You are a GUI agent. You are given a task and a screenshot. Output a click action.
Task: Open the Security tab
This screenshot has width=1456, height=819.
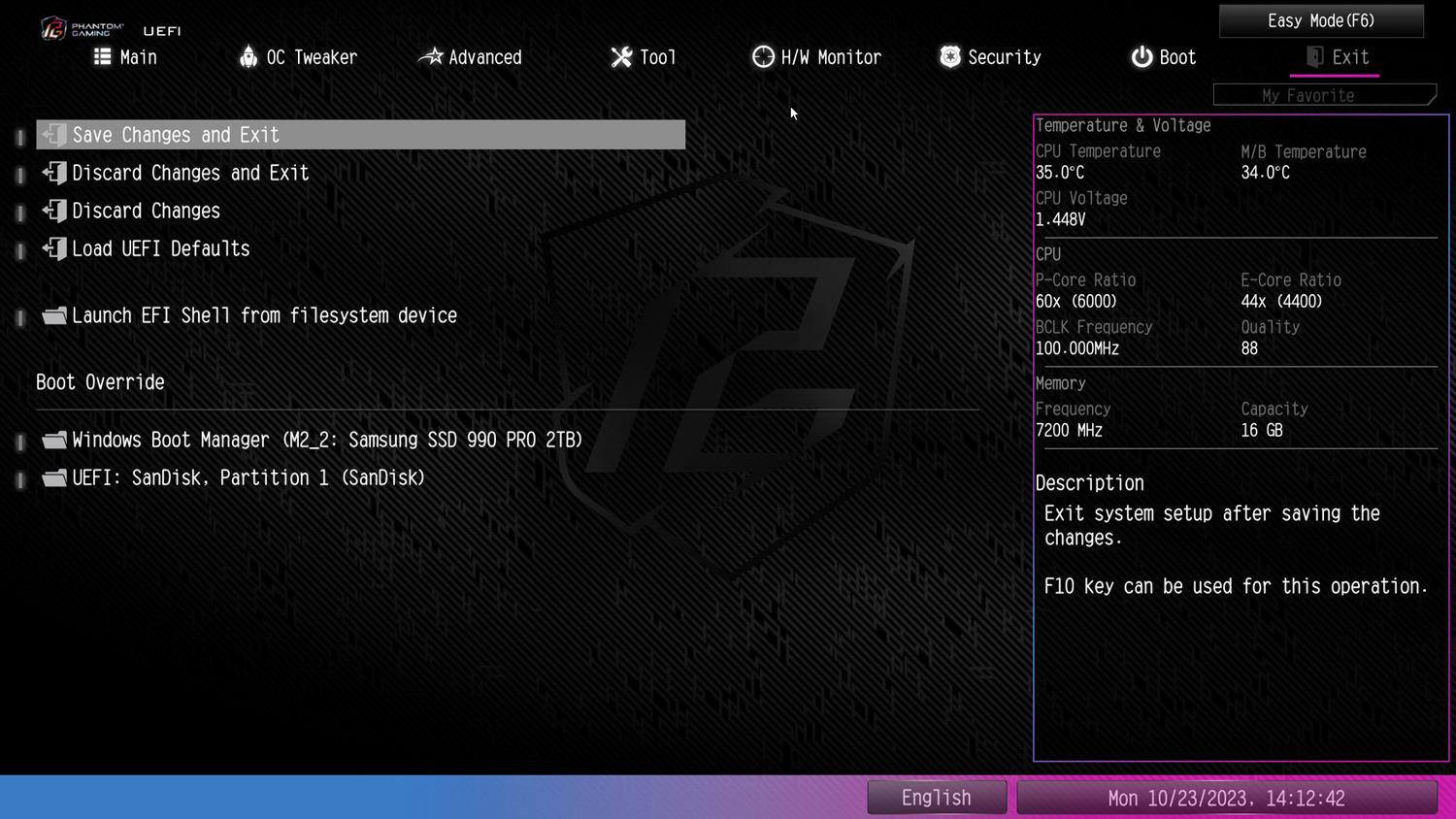pos(1004,57)
